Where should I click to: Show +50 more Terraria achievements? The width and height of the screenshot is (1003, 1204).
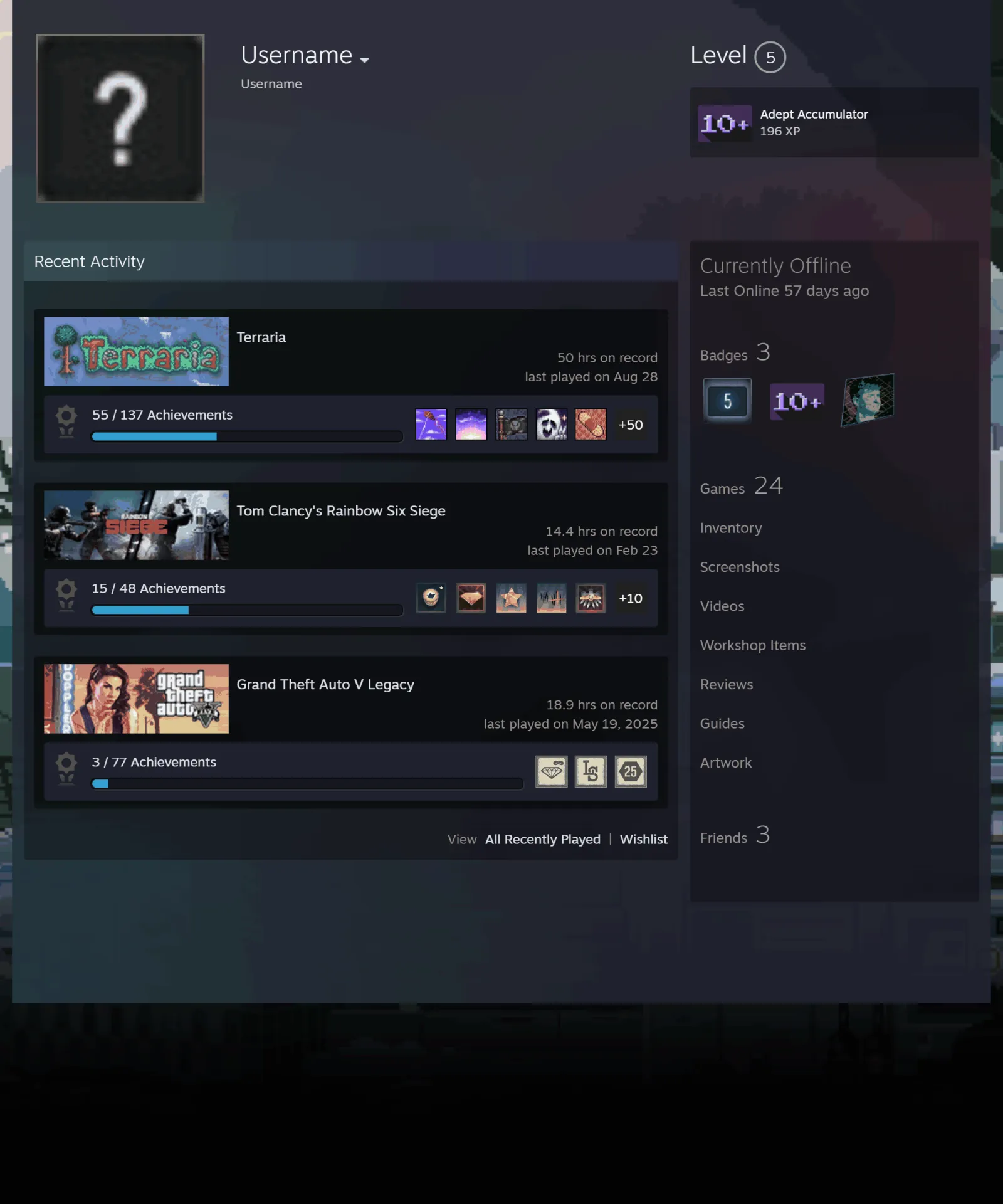tap(631, 425)
